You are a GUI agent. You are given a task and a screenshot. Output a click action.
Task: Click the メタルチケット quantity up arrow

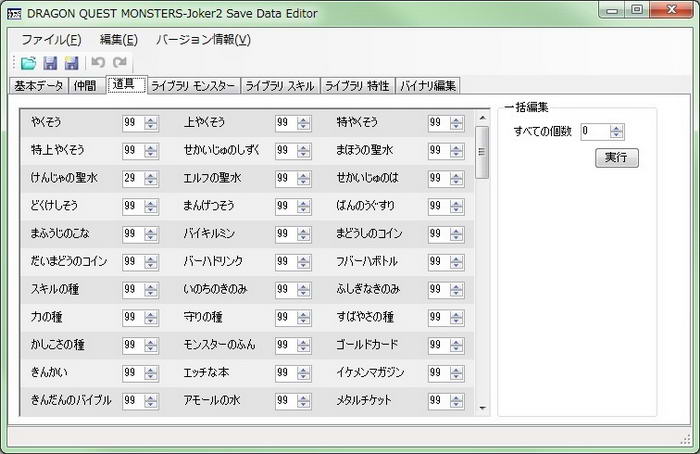click(x=457, y=397)
